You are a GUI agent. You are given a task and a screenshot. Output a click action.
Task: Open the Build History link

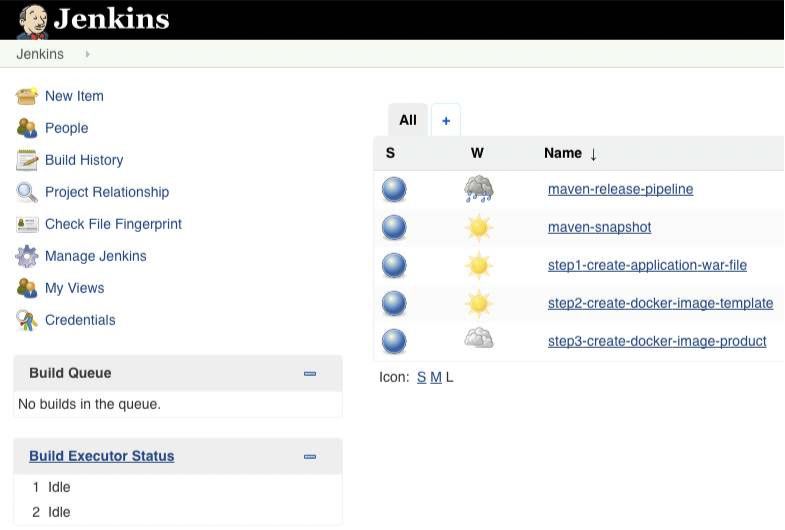pyautogui.click(x=84, y=160)
